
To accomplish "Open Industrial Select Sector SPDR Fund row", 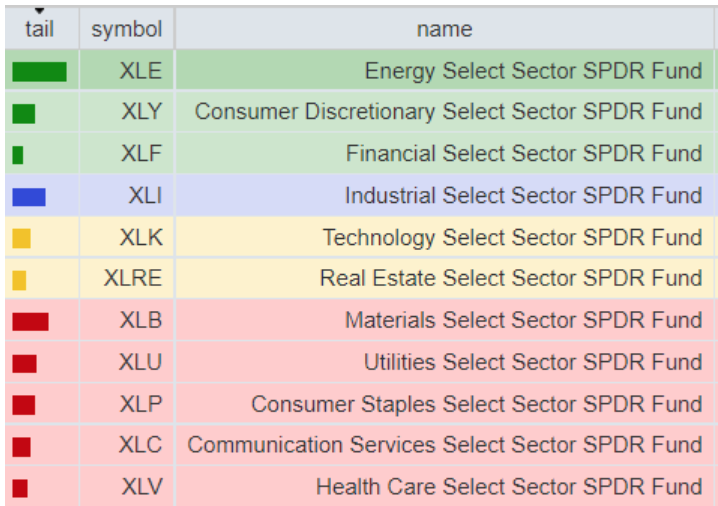I will 523,196.
